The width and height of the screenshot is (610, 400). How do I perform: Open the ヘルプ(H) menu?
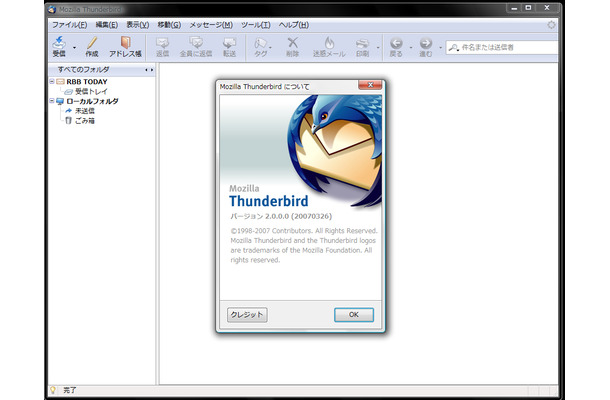[x=294, y=25]
